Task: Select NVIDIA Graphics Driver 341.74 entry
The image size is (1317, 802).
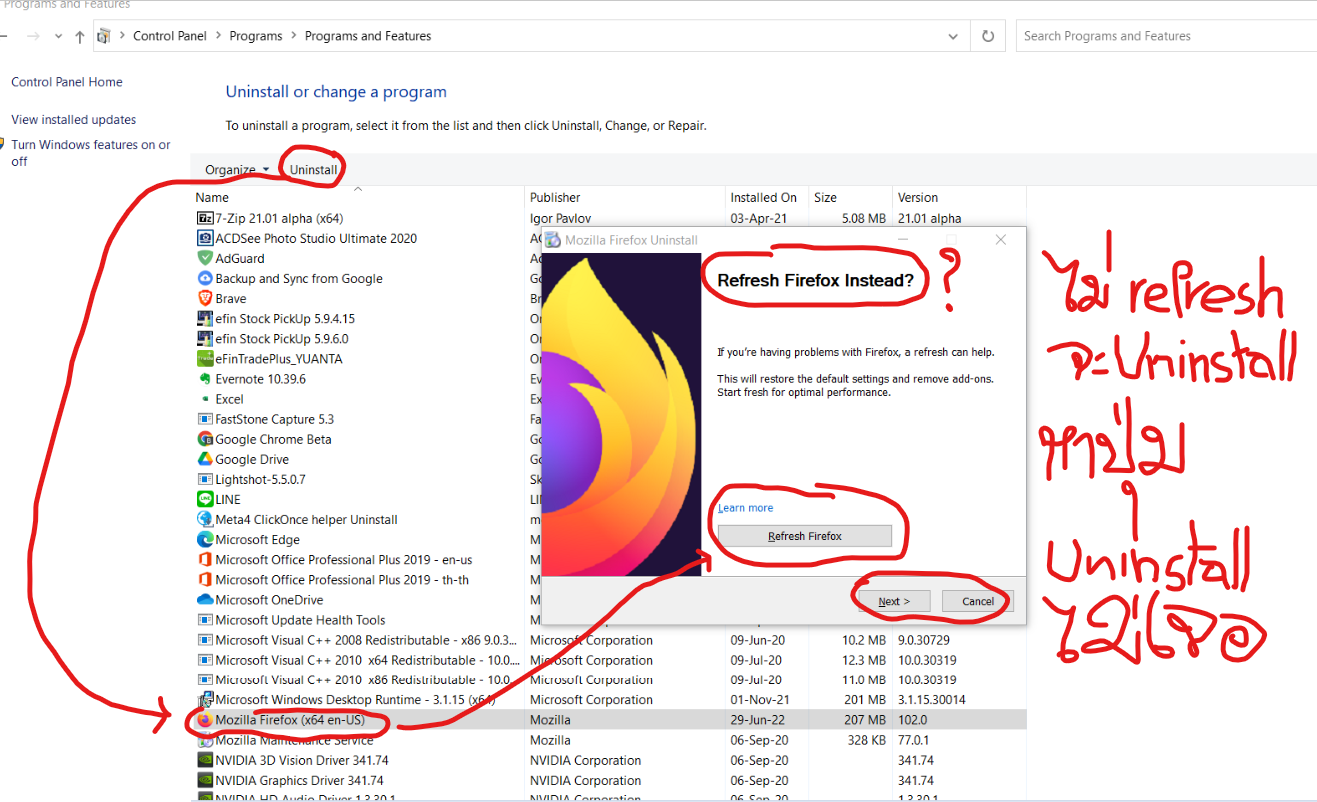Action: click(299, 780)
